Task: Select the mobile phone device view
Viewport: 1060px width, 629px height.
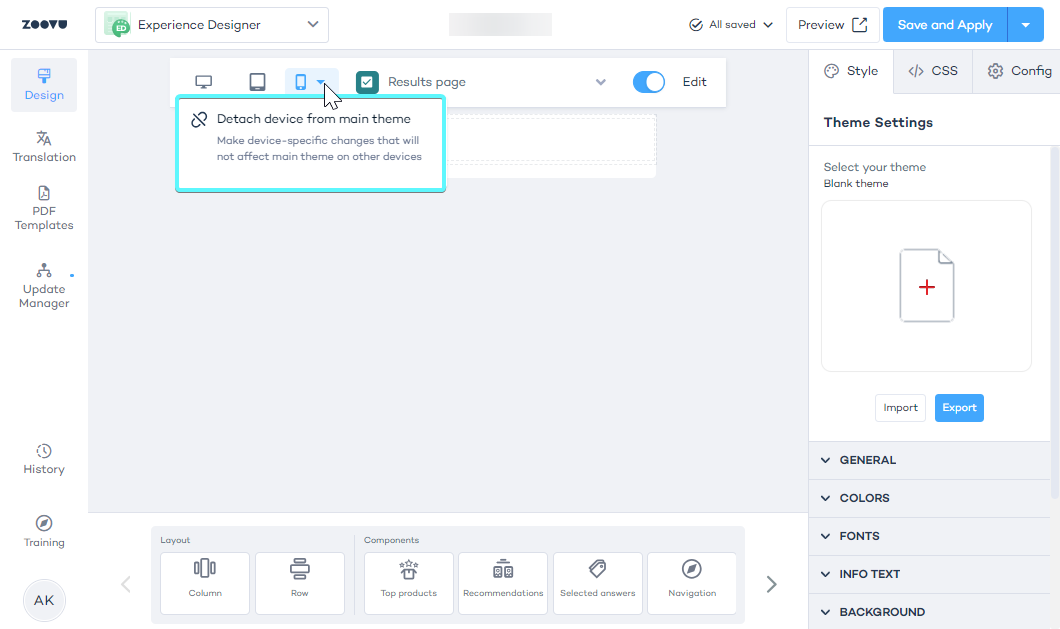Action: [x=300, y=82]
